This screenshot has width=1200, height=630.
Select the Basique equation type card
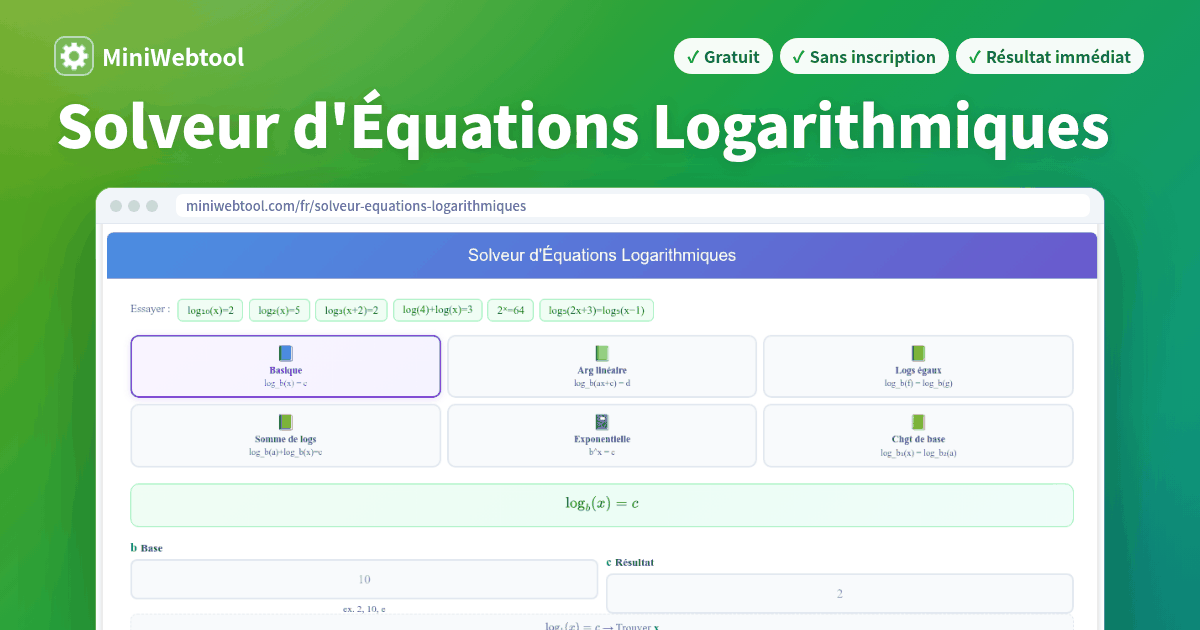pos(285,366)
